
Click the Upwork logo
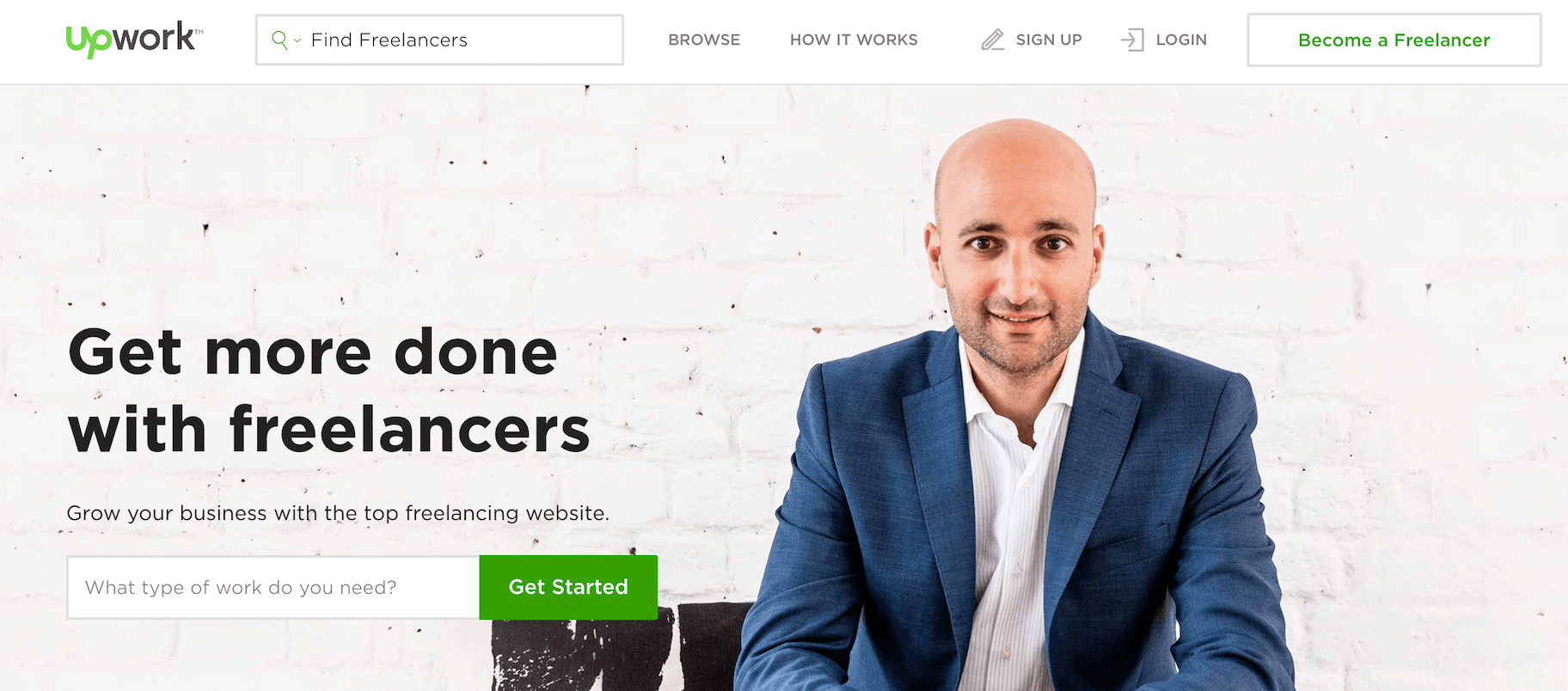[x=134, y=40]
